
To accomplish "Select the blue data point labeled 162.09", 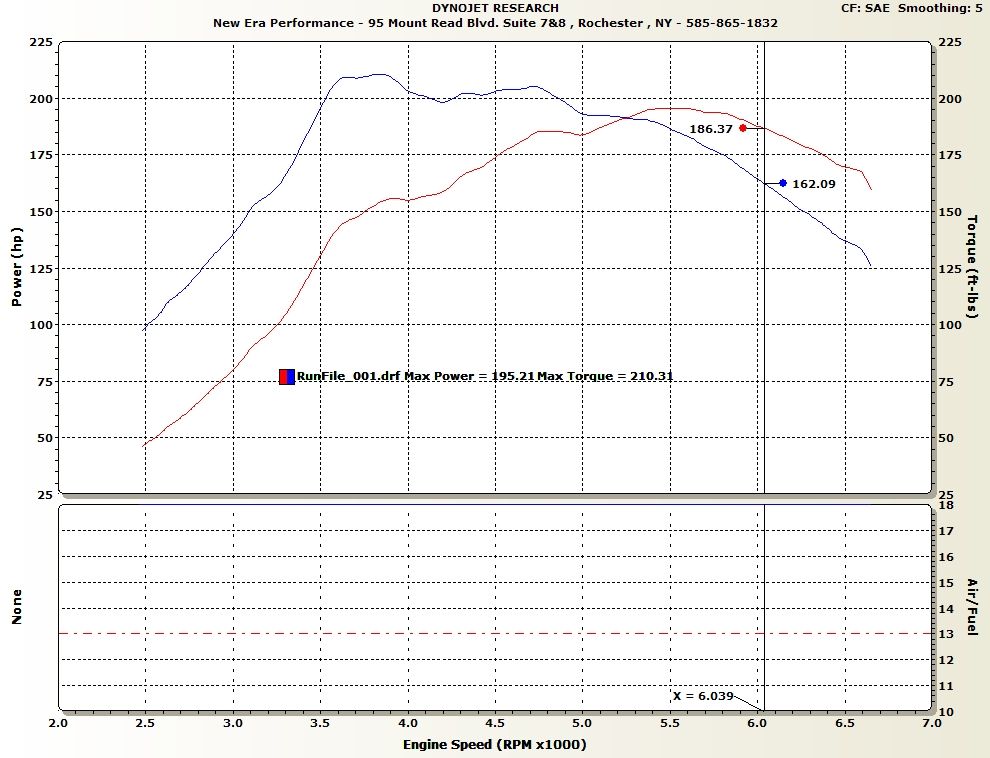I will 782,181.
